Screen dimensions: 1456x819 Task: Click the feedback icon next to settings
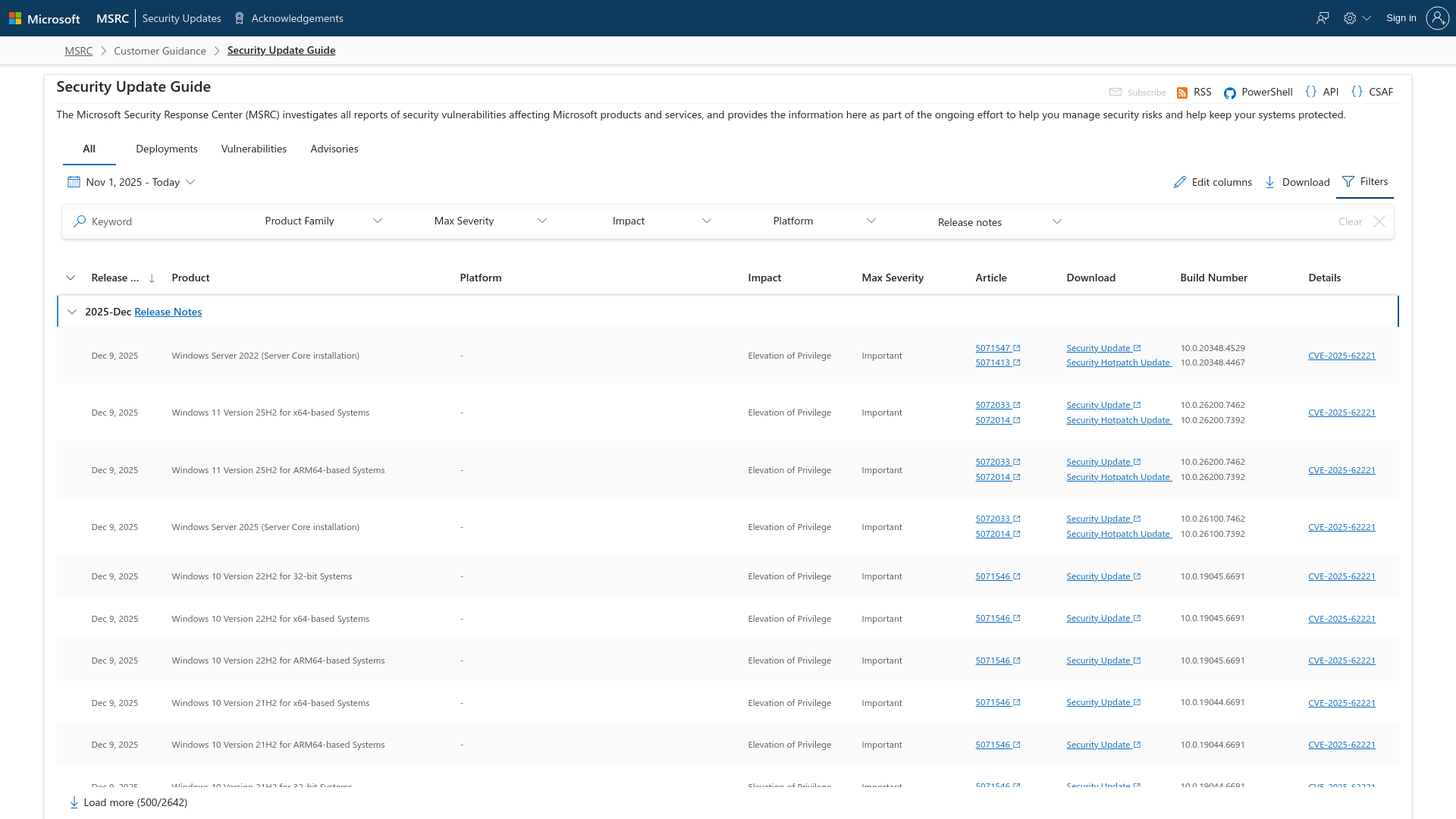(1323, 17)
